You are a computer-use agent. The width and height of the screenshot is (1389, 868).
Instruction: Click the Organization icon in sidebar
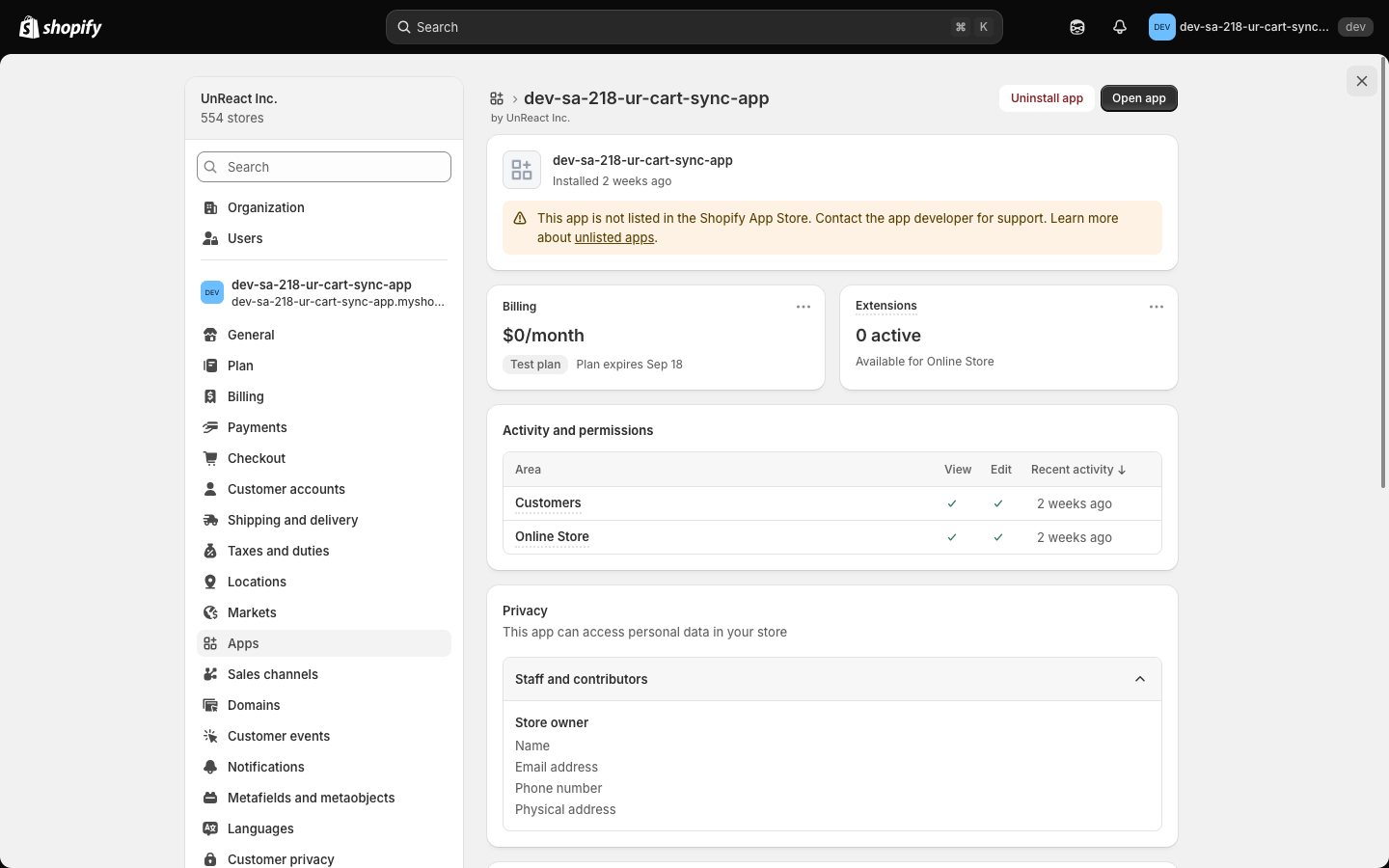[210, 207]
